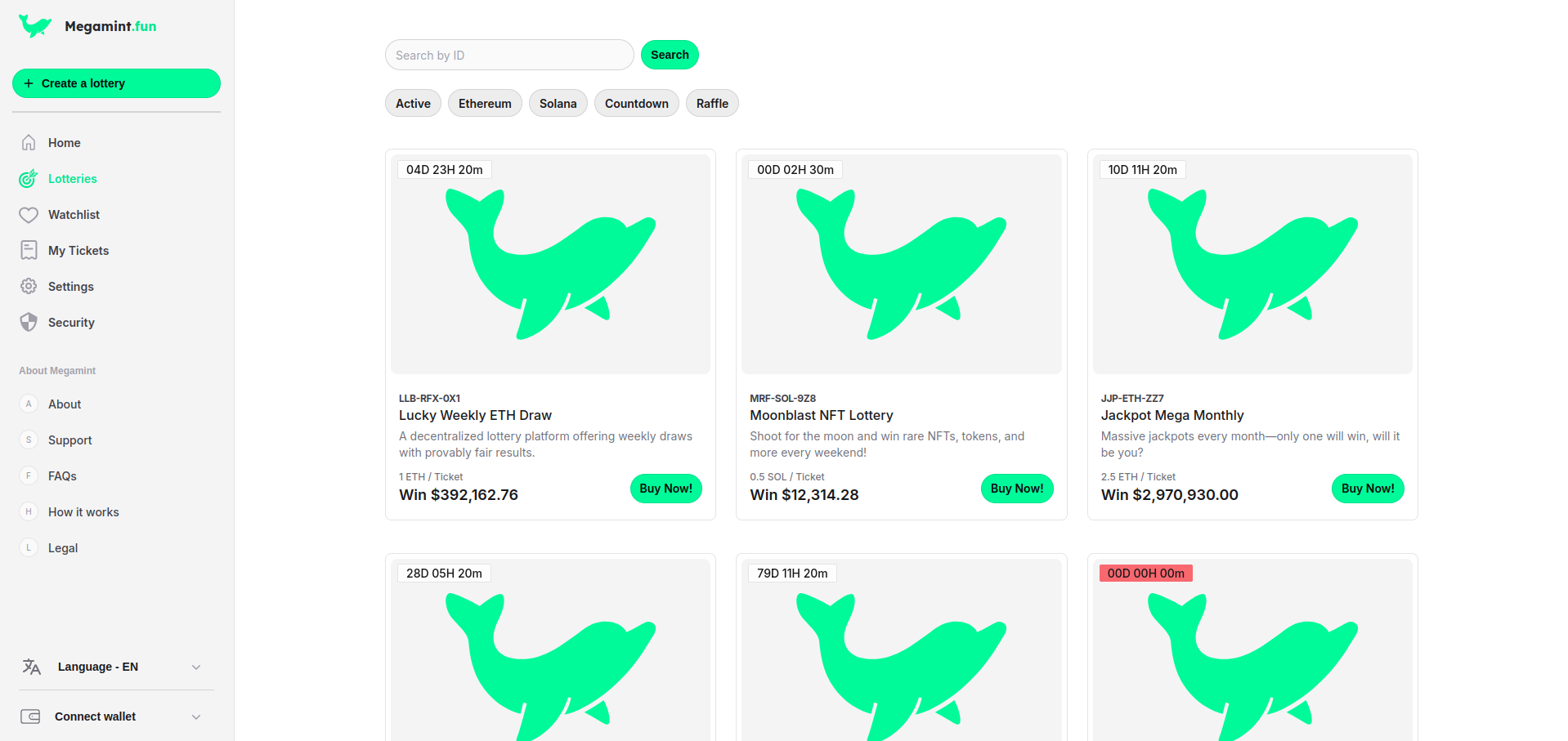Enable the Solana filter chip
The image size is (1568, 741).
pyautogui.click(x=558, y=104)
